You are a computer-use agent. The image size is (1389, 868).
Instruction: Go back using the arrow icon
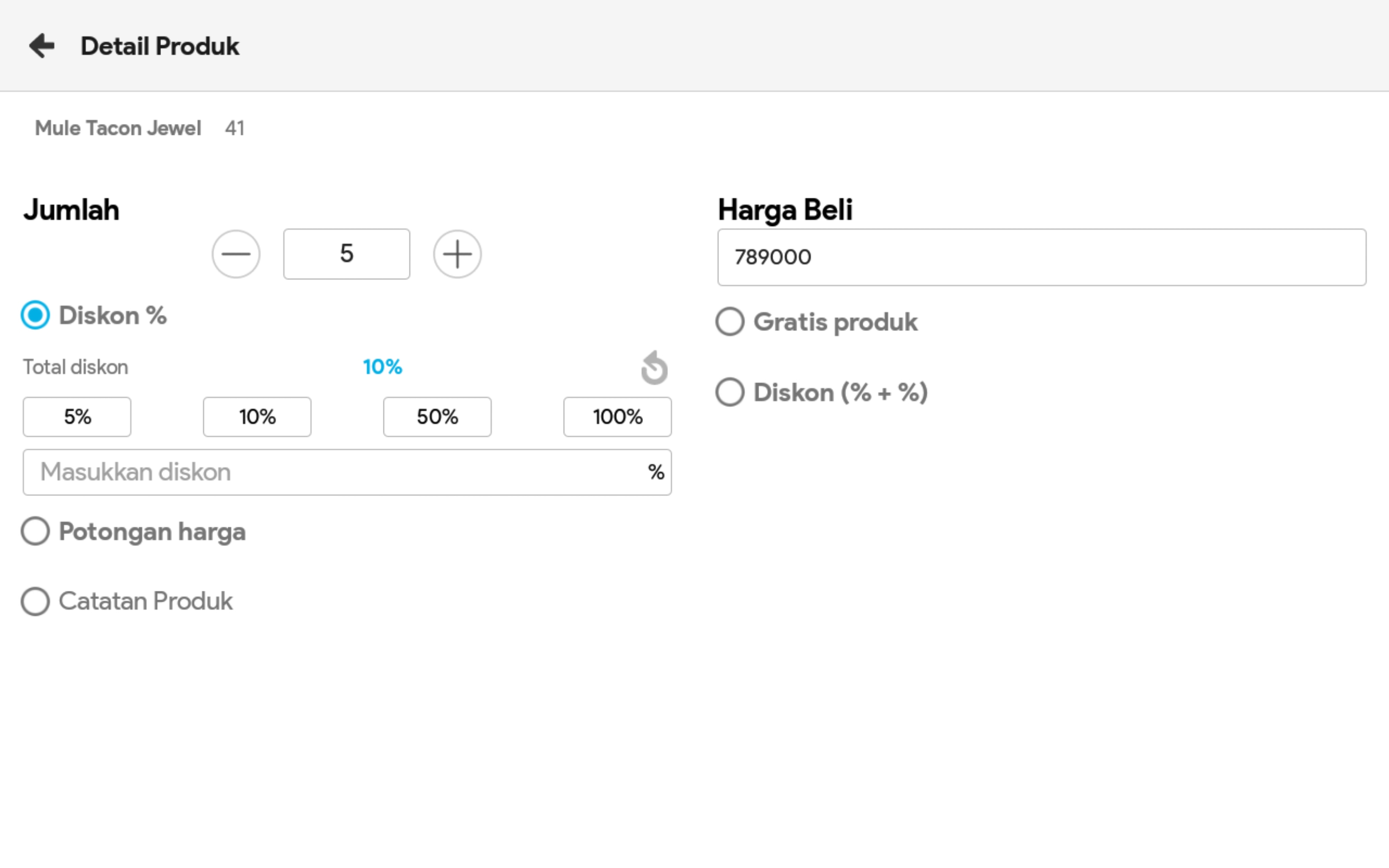[x=42, y=46]
